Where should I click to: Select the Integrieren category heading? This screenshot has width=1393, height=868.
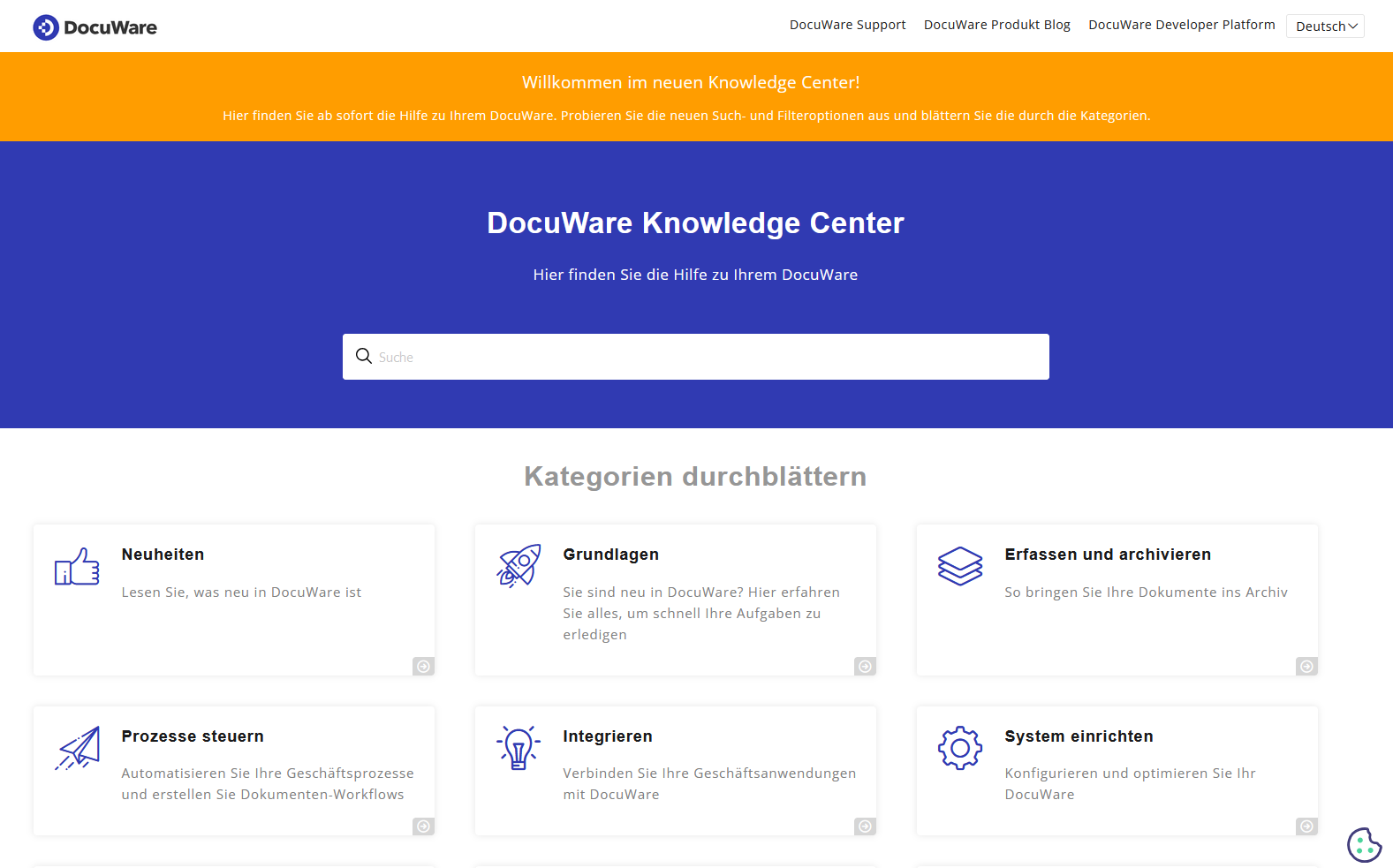click(x=608, y=736)
